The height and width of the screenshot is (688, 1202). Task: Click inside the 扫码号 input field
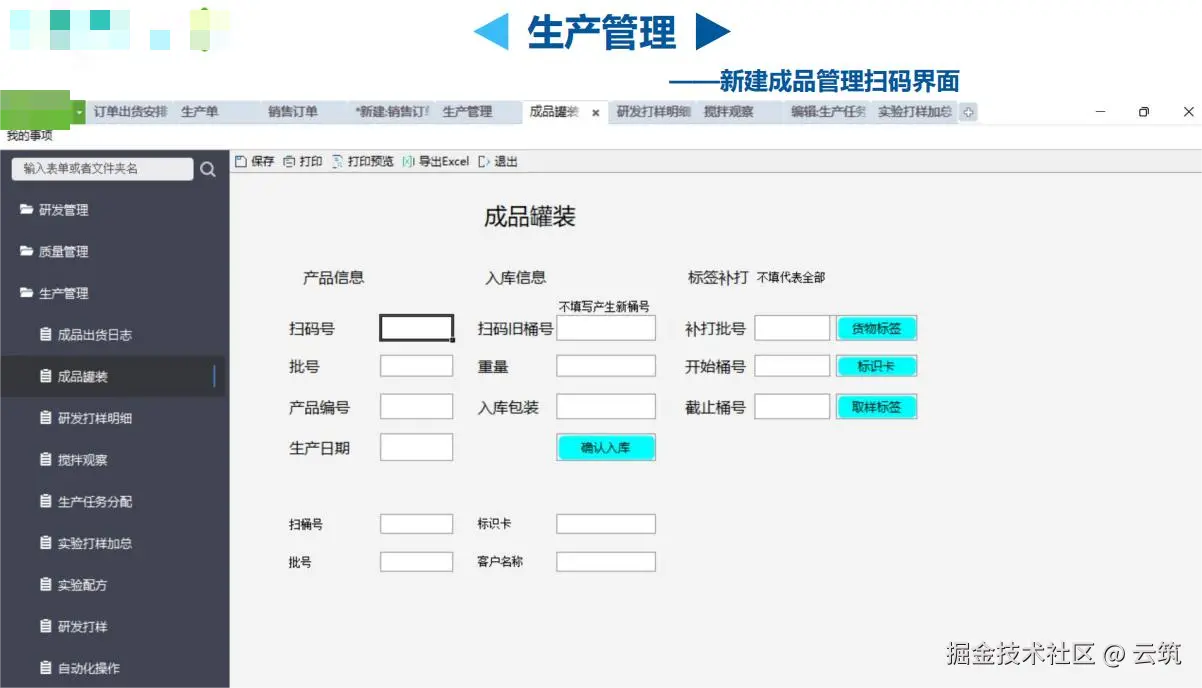416,327
